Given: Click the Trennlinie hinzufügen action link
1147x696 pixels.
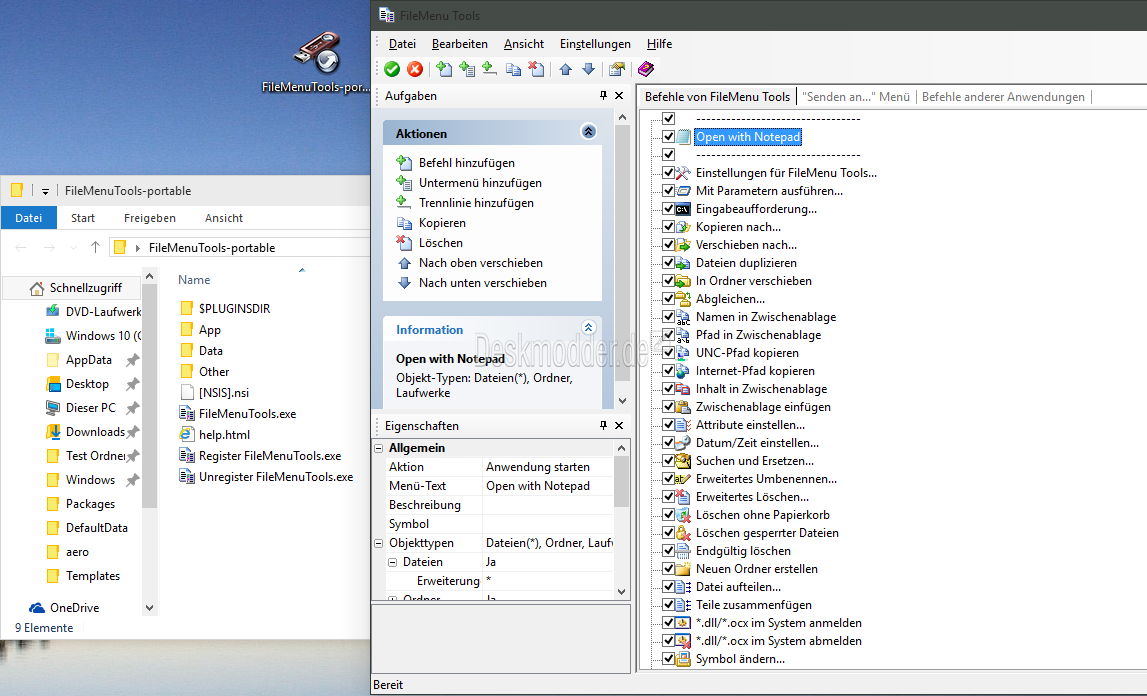Looking at the screenshot, I should click(476, 203).
